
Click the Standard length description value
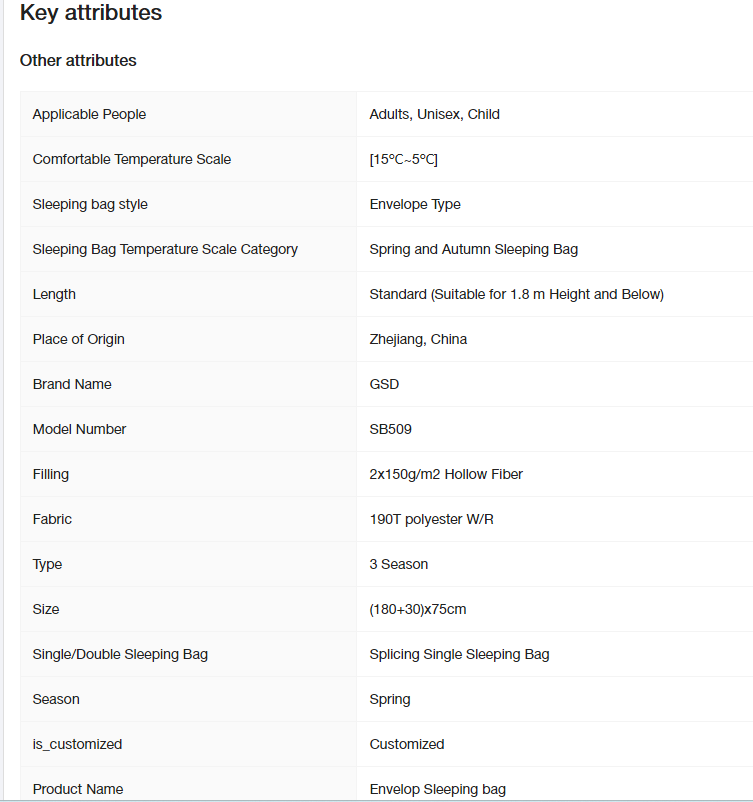pyautogui.click(x=517, y=294)
